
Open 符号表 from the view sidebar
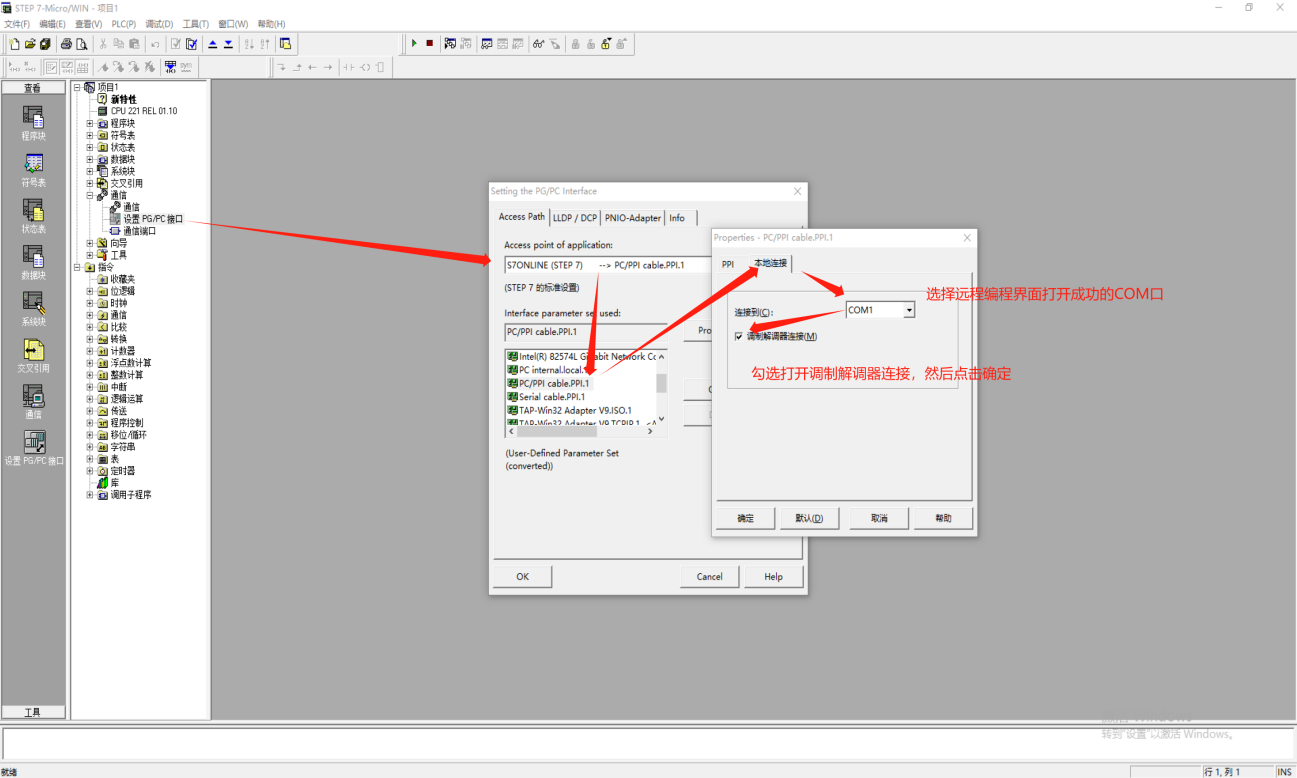point(33,170)
